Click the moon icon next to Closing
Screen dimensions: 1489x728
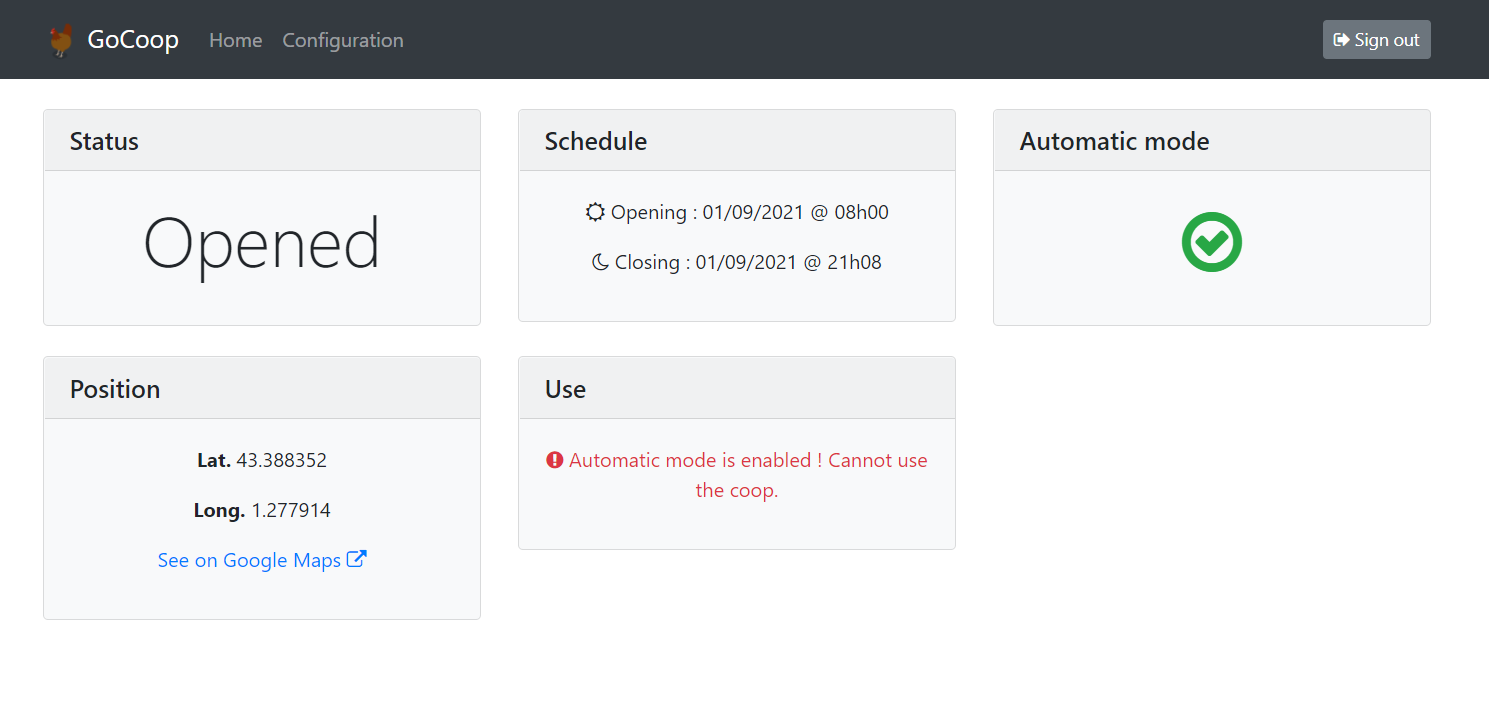tap(600, 262)
